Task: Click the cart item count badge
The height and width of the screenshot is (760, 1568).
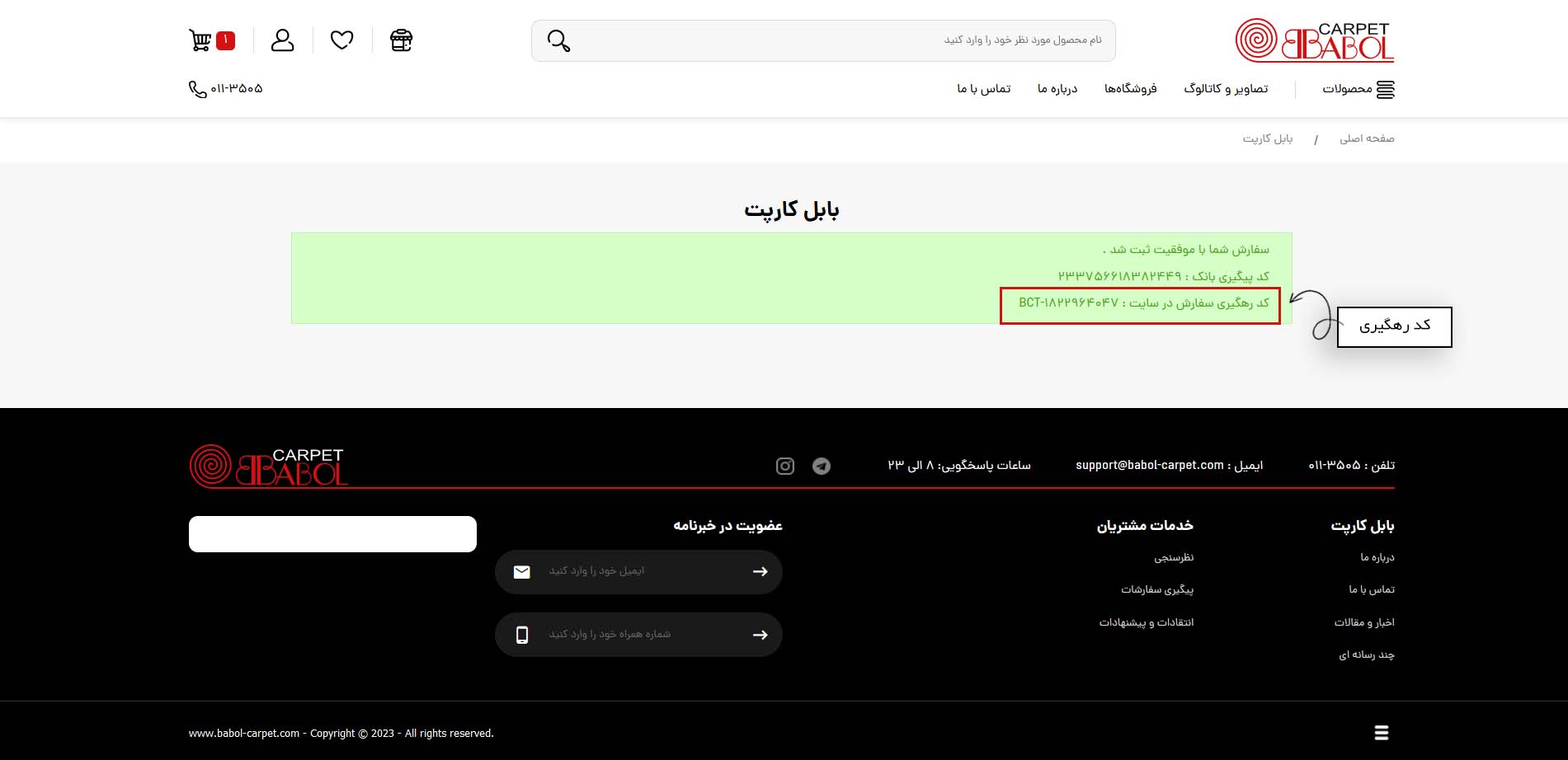Action: click(225, 40)
